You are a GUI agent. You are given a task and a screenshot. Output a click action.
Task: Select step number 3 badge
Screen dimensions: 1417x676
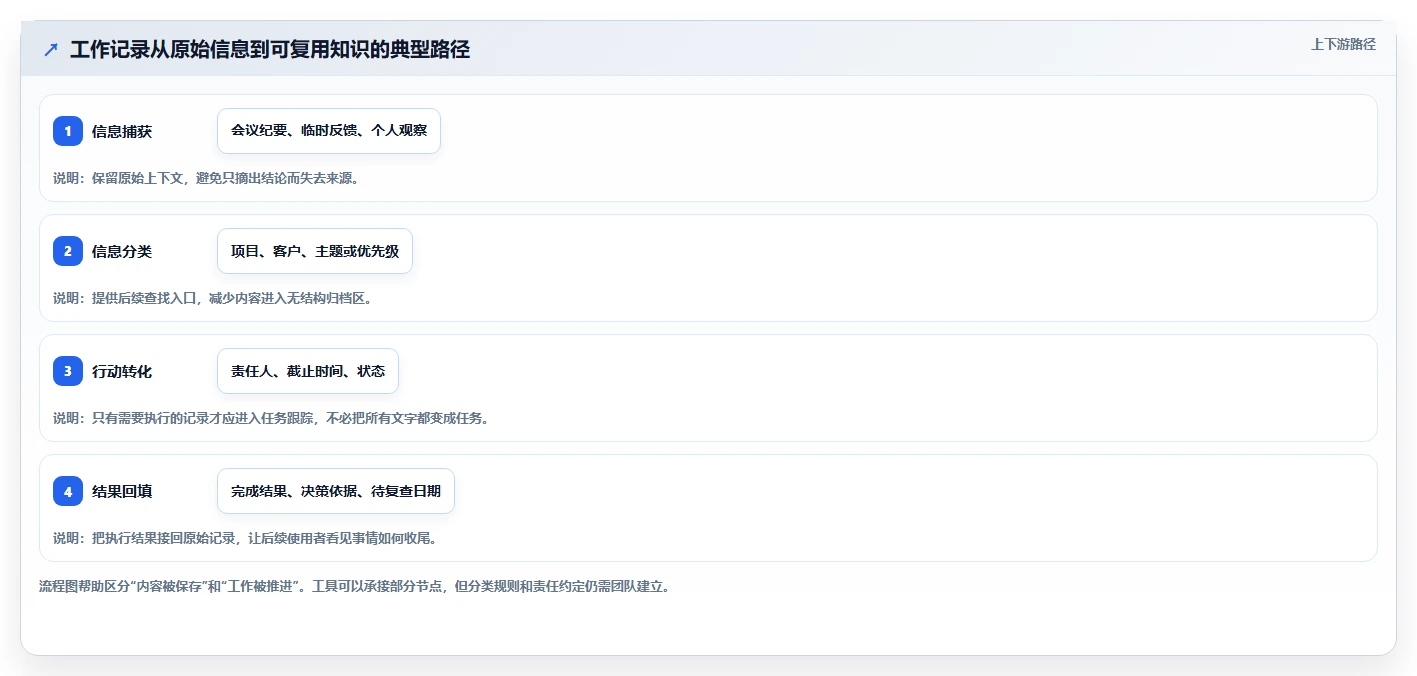point(68,371)
